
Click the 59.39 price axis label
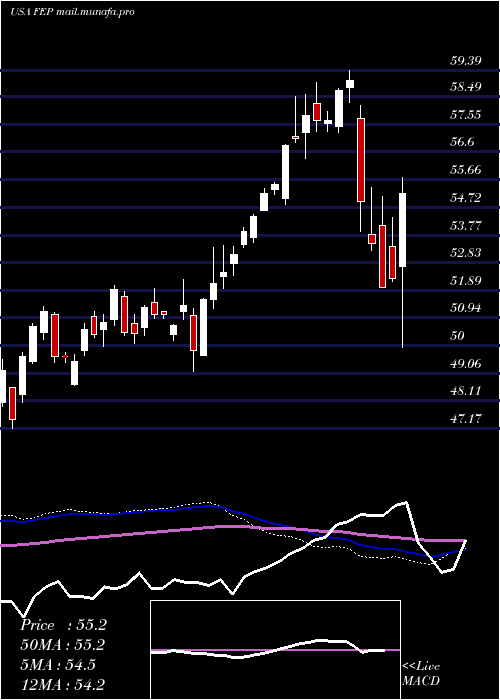tap(465, 60)
